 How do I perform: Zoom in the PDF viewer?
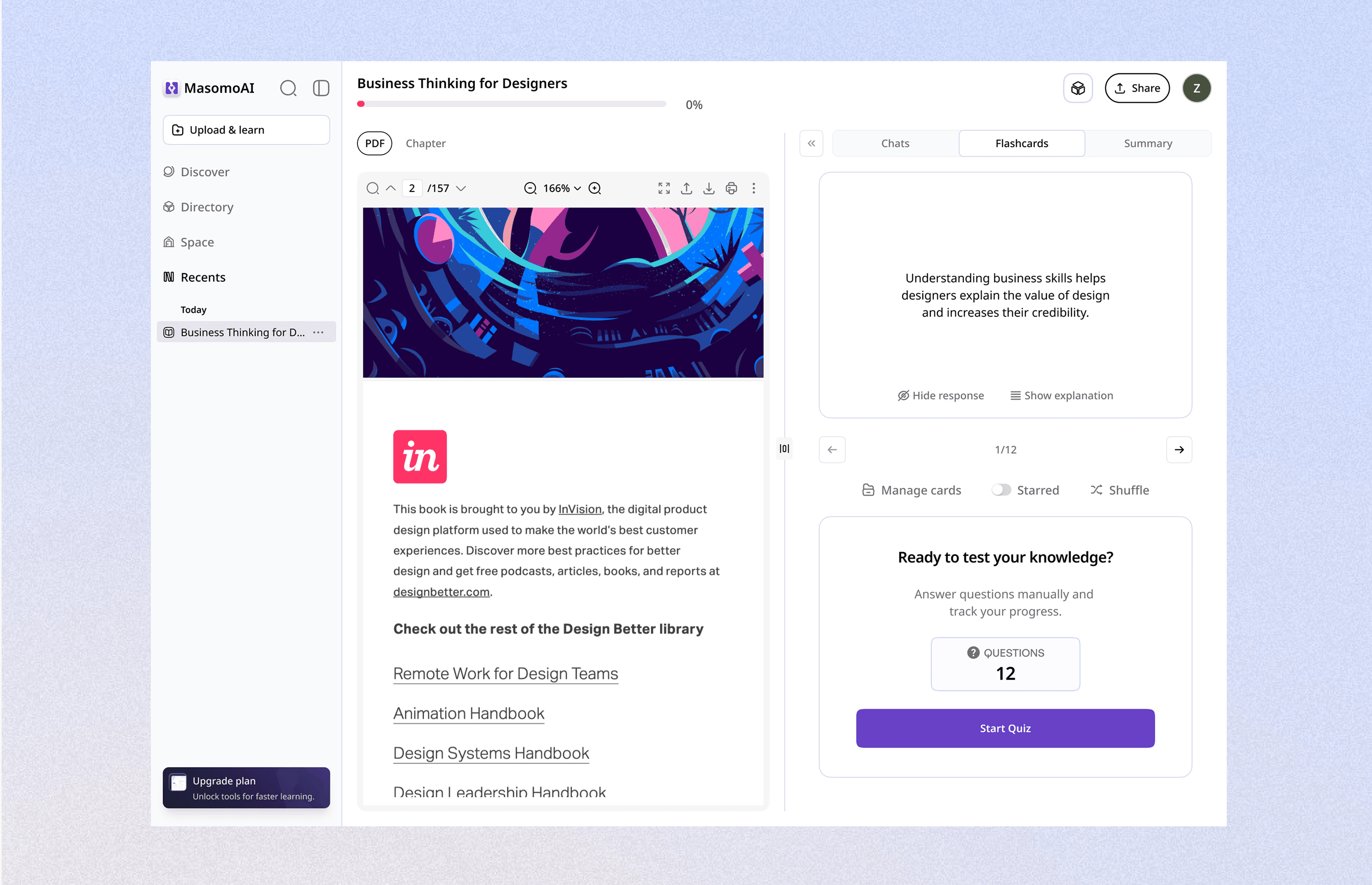tap(595, 189)
